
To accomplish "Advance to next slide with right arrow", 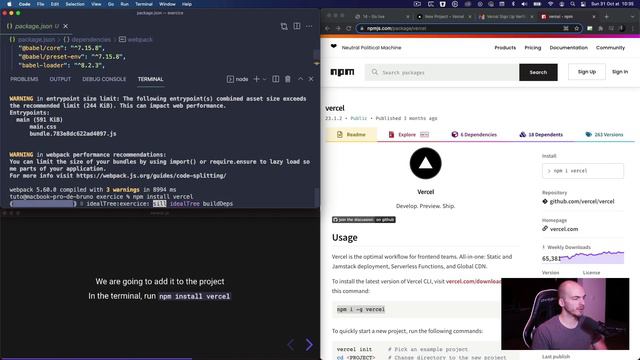I will pyautogui.click(x=309, y=345).
